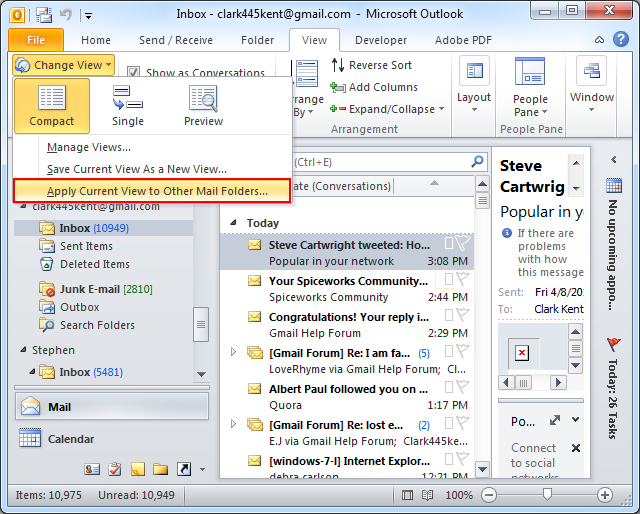Switch to the Send / Receive tab

pyautogui.click(x=176, y=40)
